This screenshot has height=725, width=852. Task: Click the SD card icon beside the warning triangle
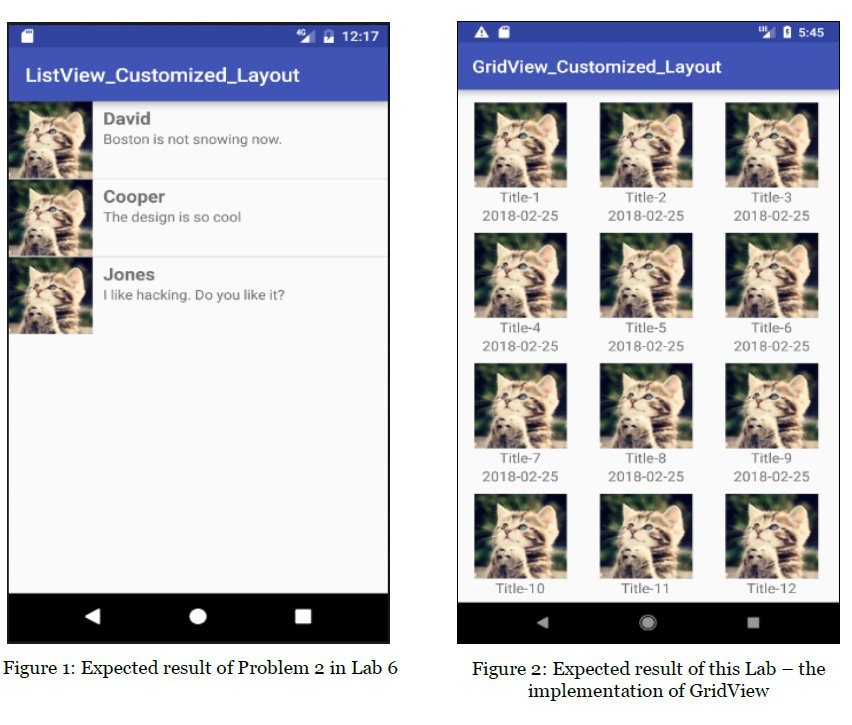coord(504,32)
